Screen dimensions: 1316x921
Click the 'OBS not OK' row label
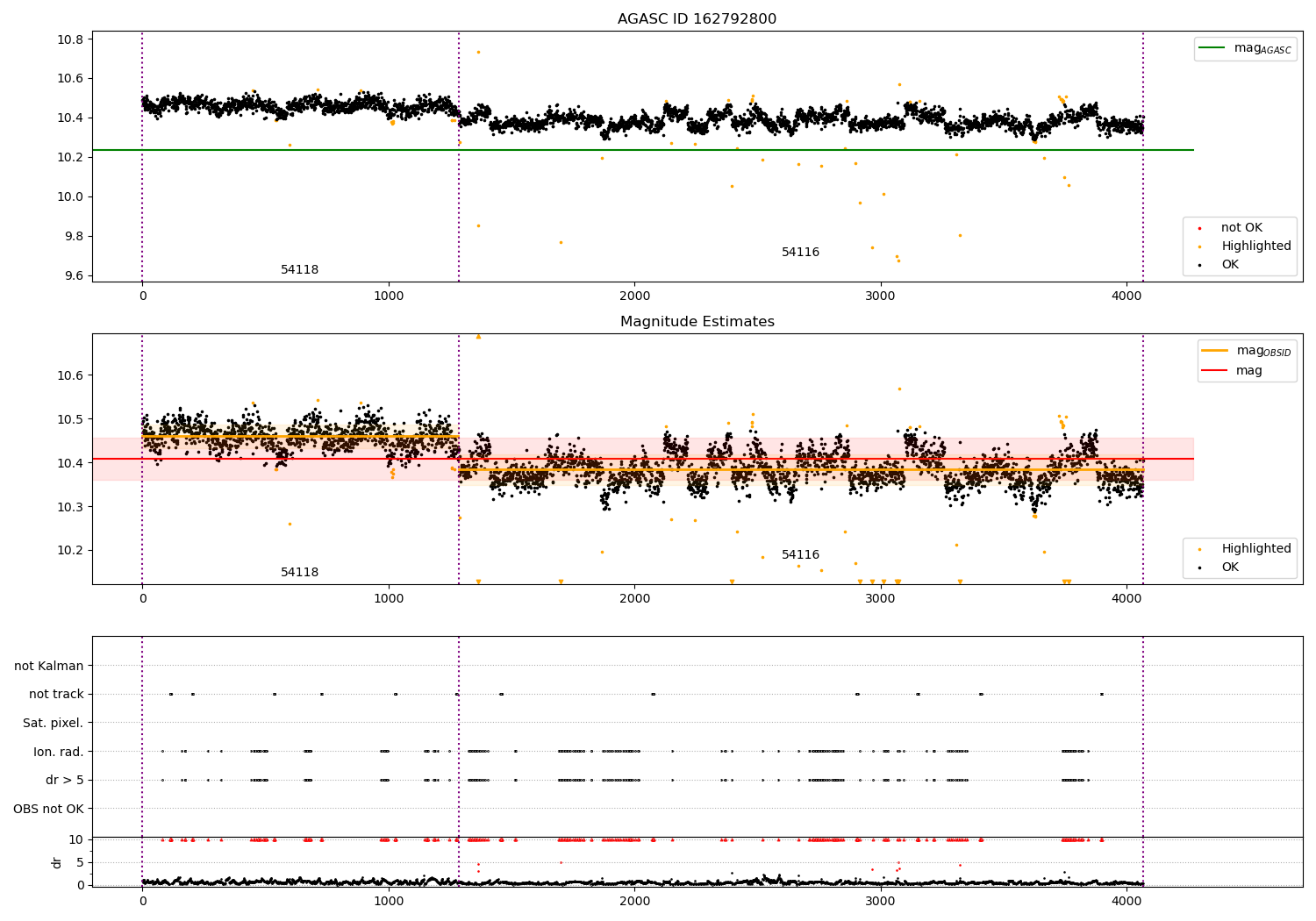[x=48, y=809]
